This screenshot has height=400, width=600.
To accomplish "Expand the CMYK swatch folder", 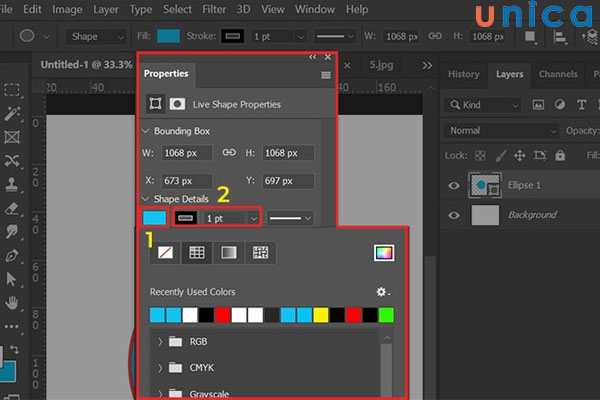I will click(x=160, y=368).
